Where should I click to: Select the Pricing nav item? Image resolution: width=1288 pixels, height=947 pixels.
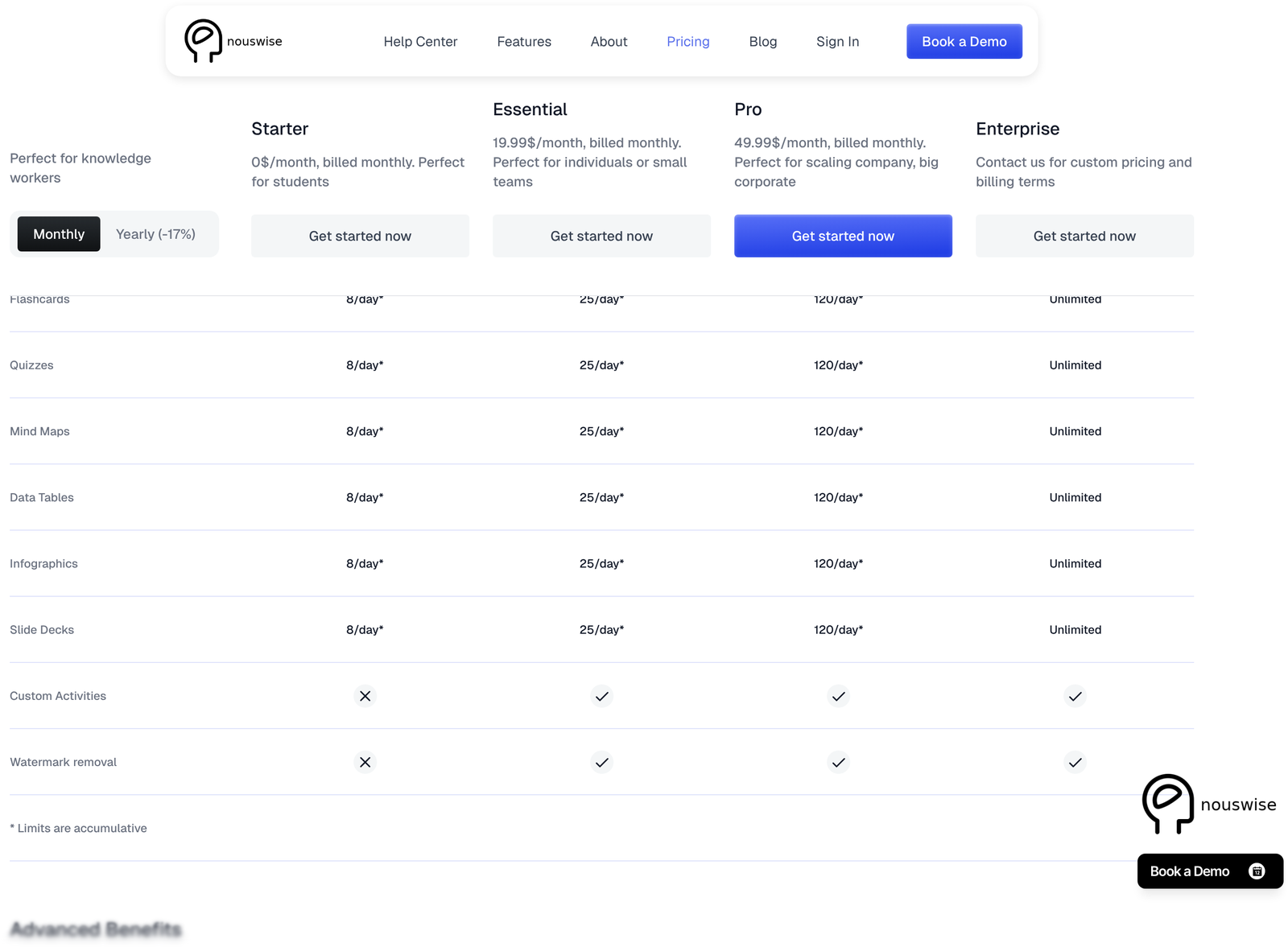pyautogui.click(x=688, y=42)
